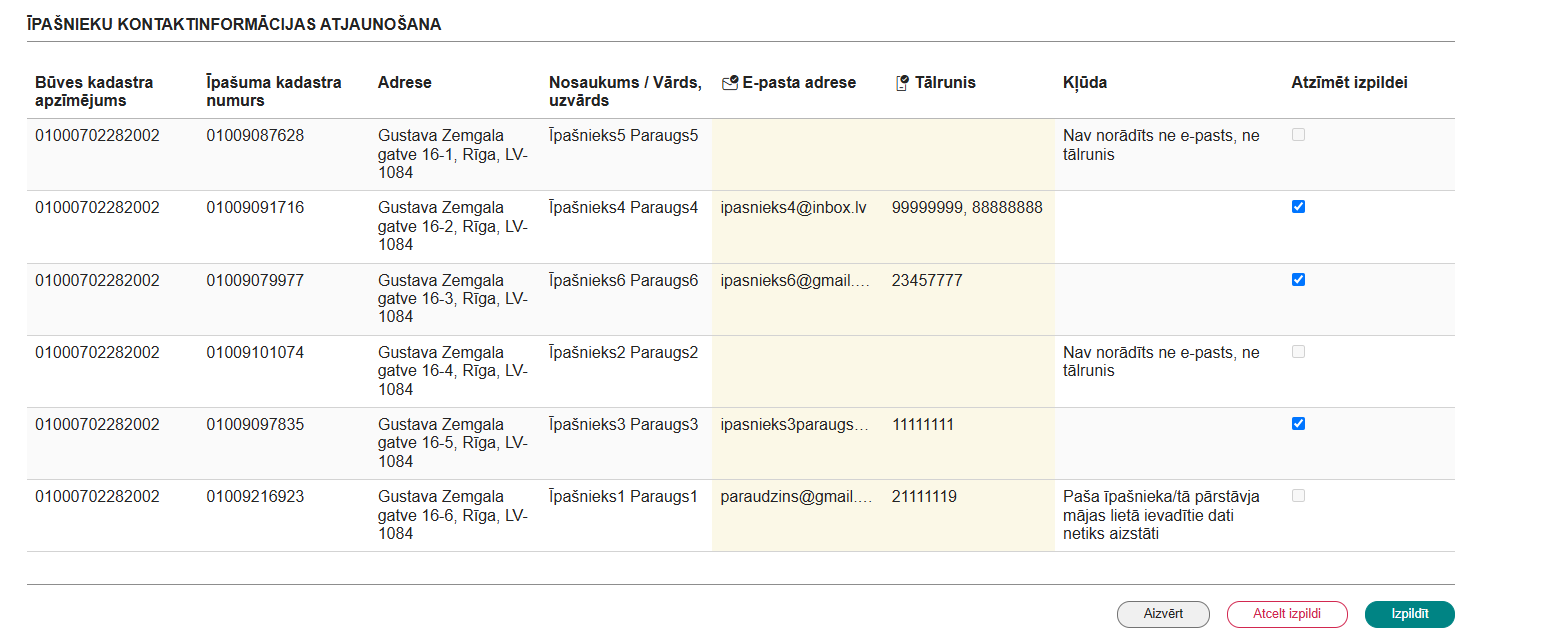Click the Atcelt izpildi button

(1287, 614)
